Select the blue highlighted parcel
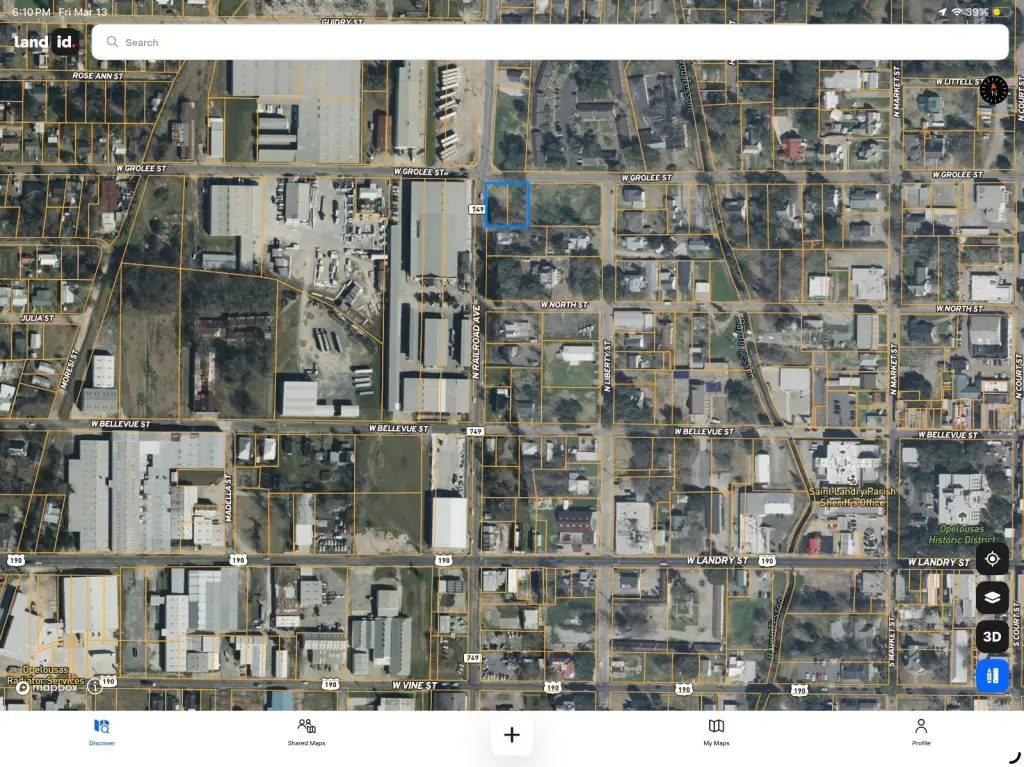1024x767 pixels. click(x=507, y=204)
